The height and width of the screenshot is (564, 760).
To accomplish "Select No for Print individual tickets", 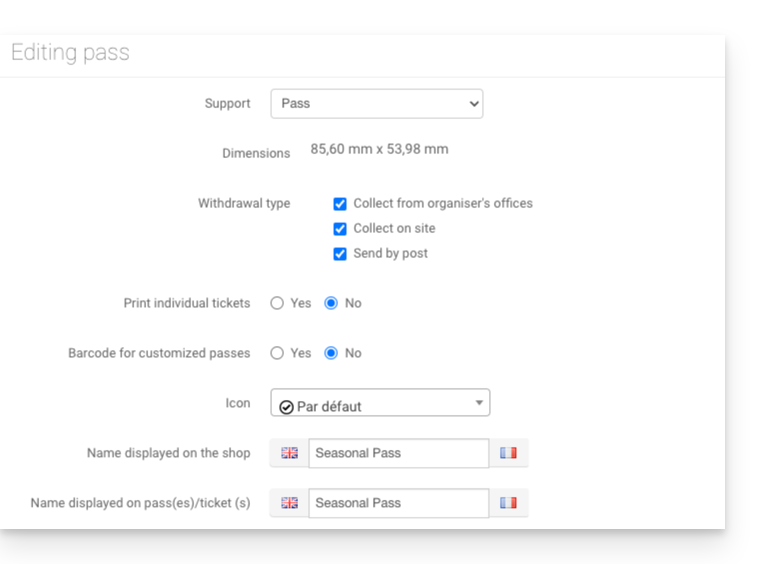I will (331, 303).
